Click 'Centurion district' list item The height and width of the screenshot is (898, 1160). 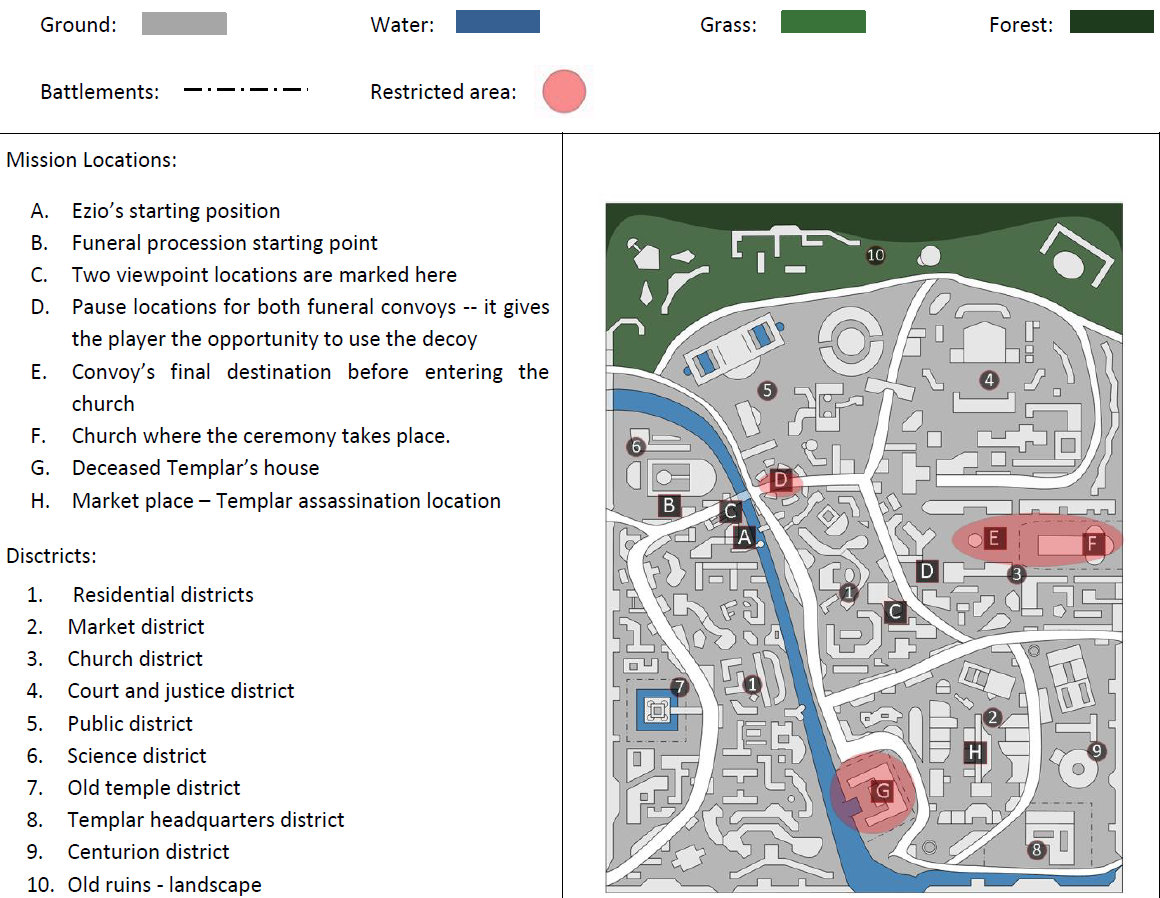click(148, 851)
